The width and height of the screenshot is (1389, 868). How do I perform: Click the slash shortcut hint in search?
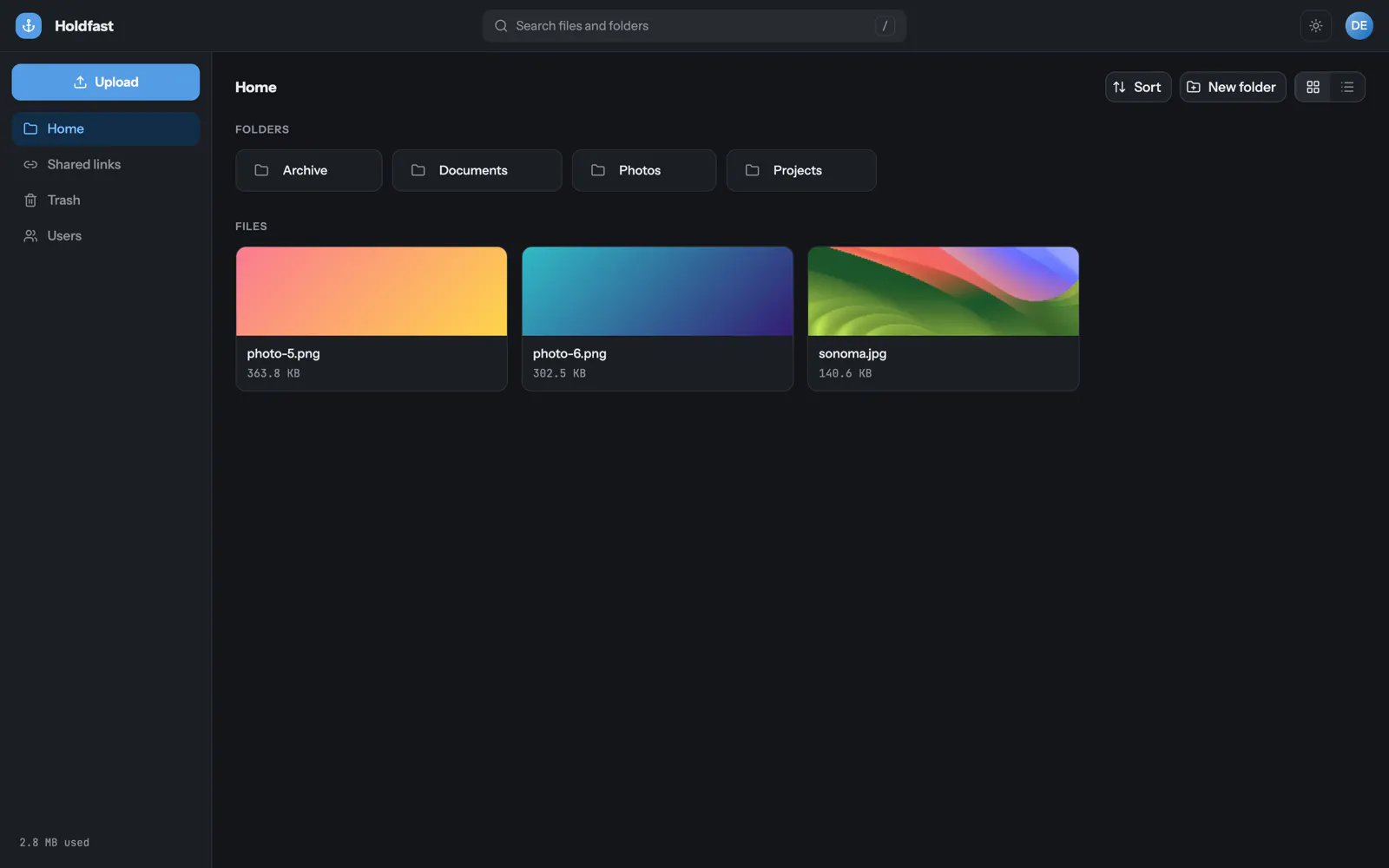(885, 26)
